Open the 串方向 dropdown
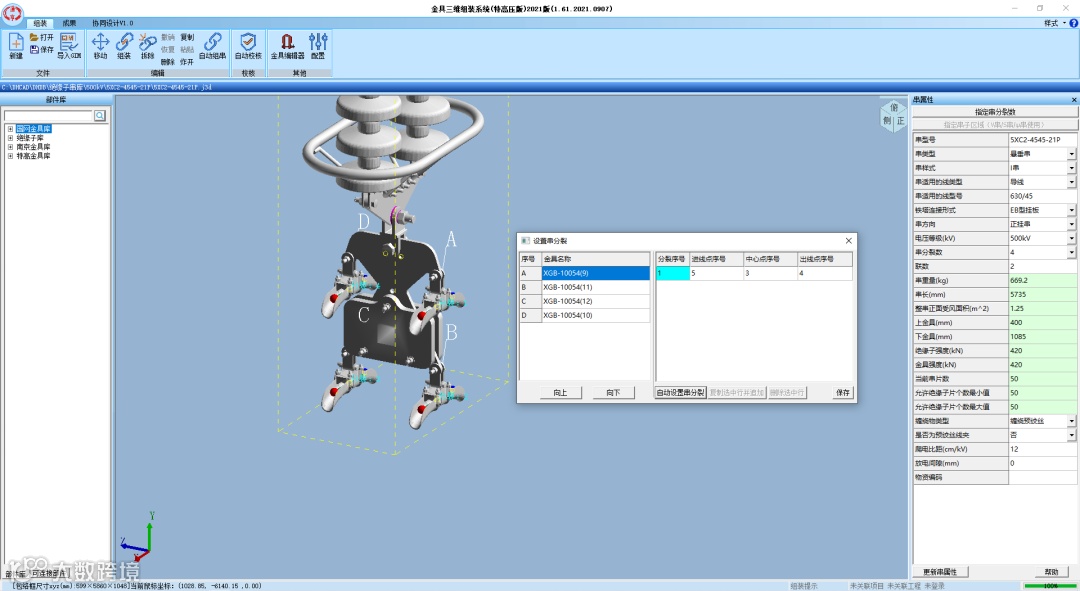The image size is (1080, 591). click(1072, 224)
